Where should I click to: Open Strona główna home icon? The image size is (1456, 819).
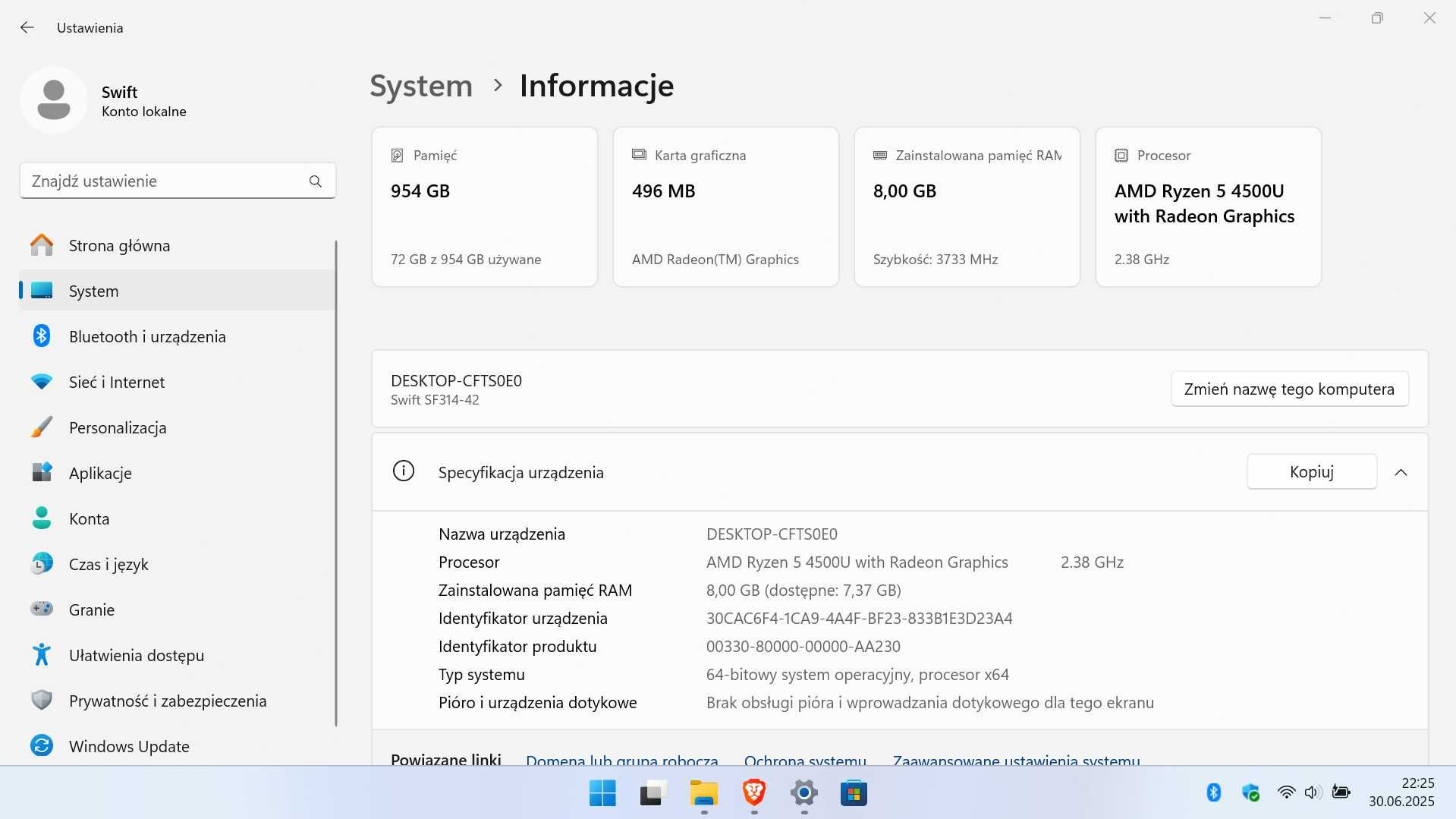[42, 245]
